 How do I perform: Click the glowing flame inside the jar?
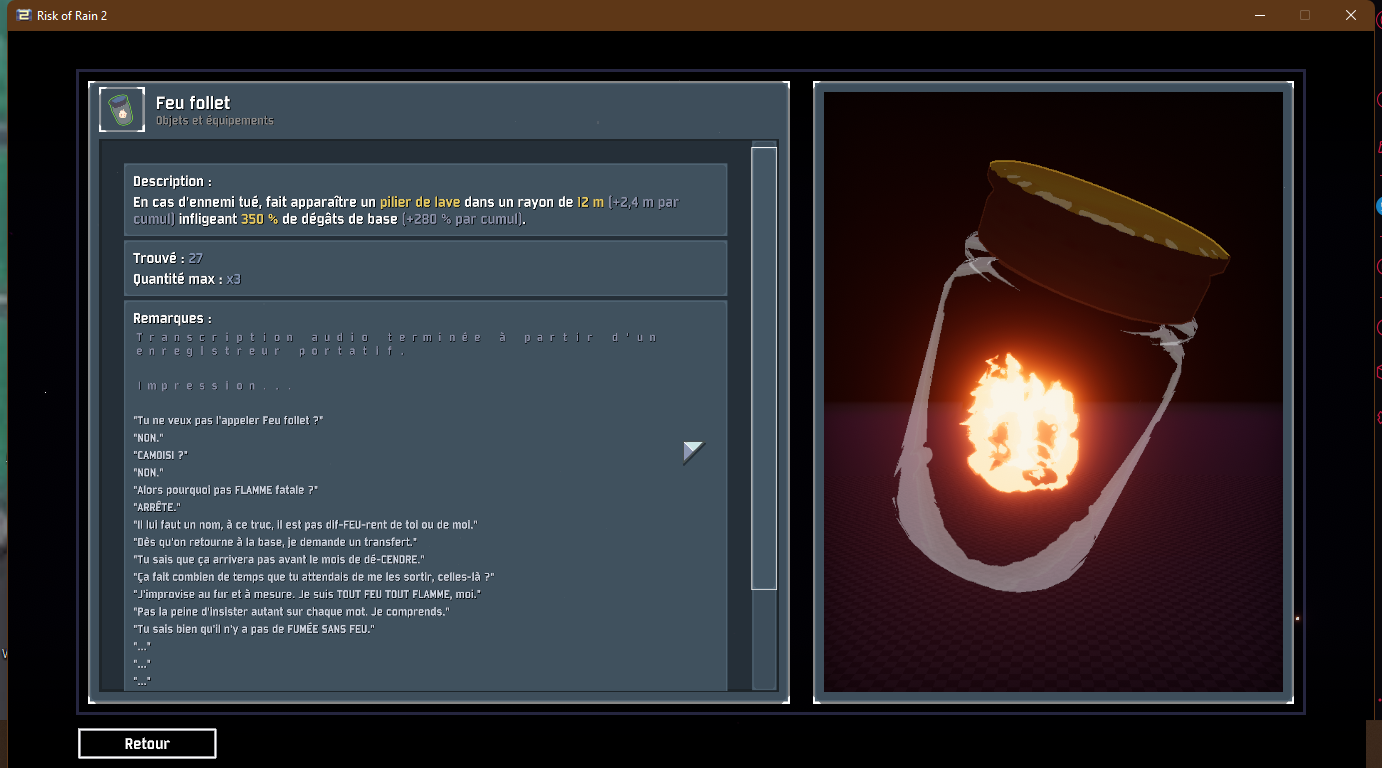1018,423
